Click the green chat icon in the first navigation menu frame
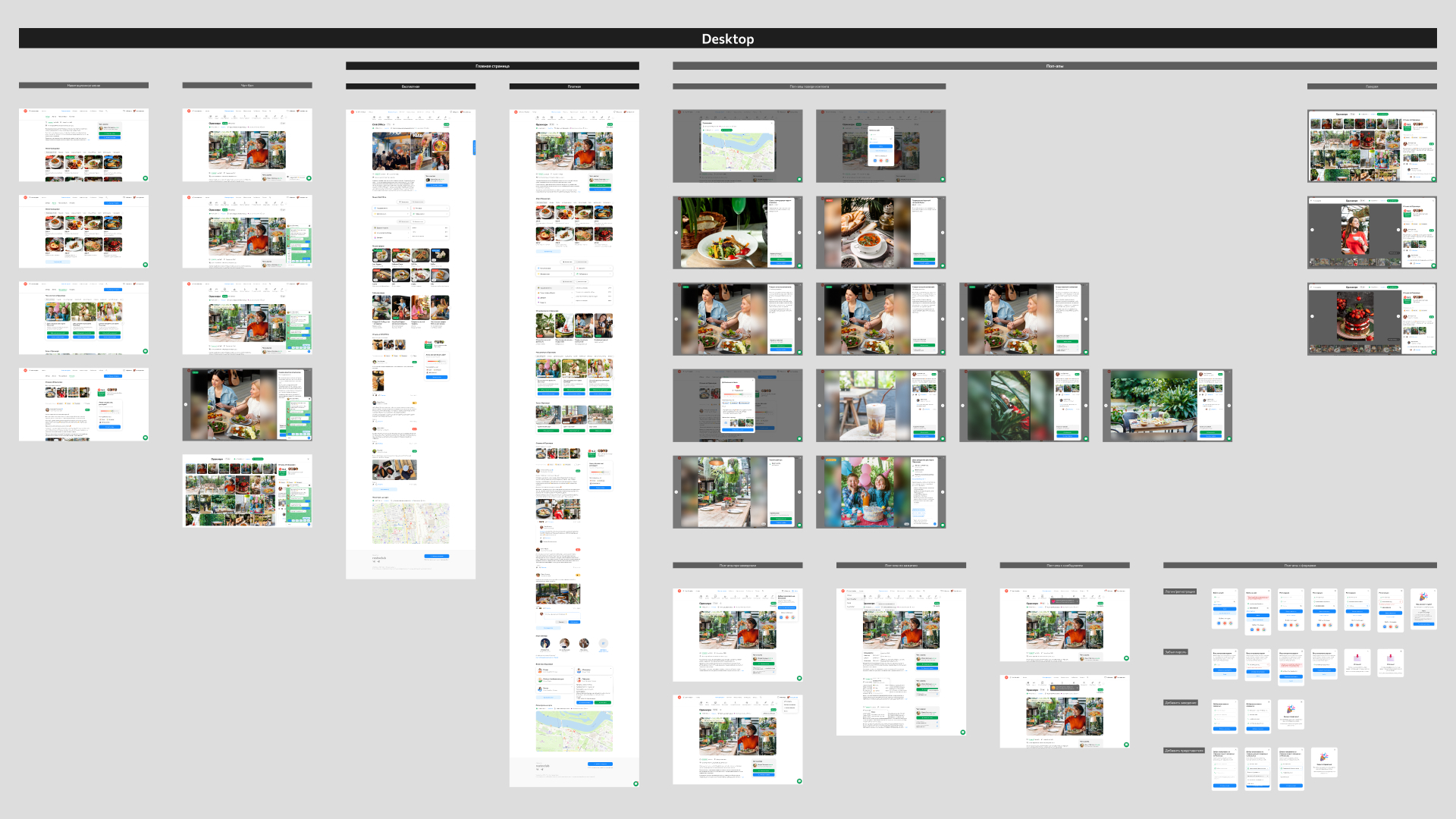The image size is (1456, 819). coord(146,178)
